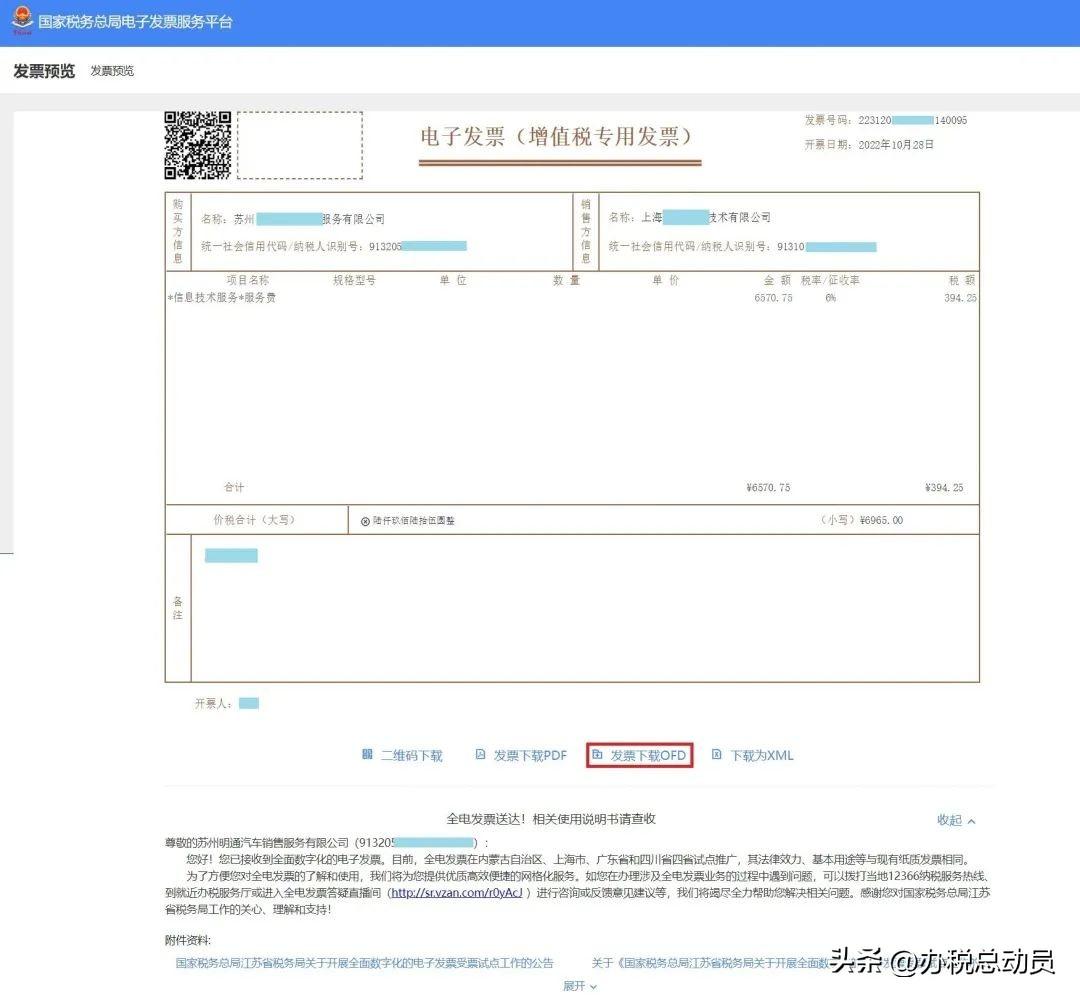Screen dimensions: 1080x999
Task: Click the QR code download icon
Action: 367,755
